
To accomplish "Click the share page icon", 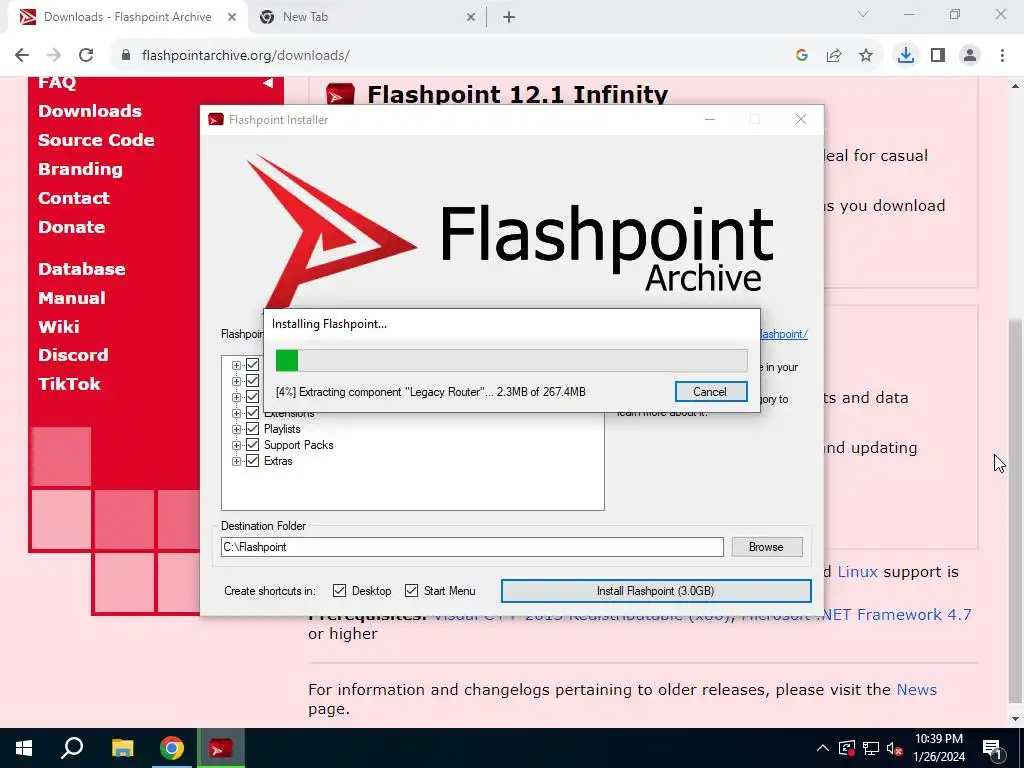I will coord(834,56).
